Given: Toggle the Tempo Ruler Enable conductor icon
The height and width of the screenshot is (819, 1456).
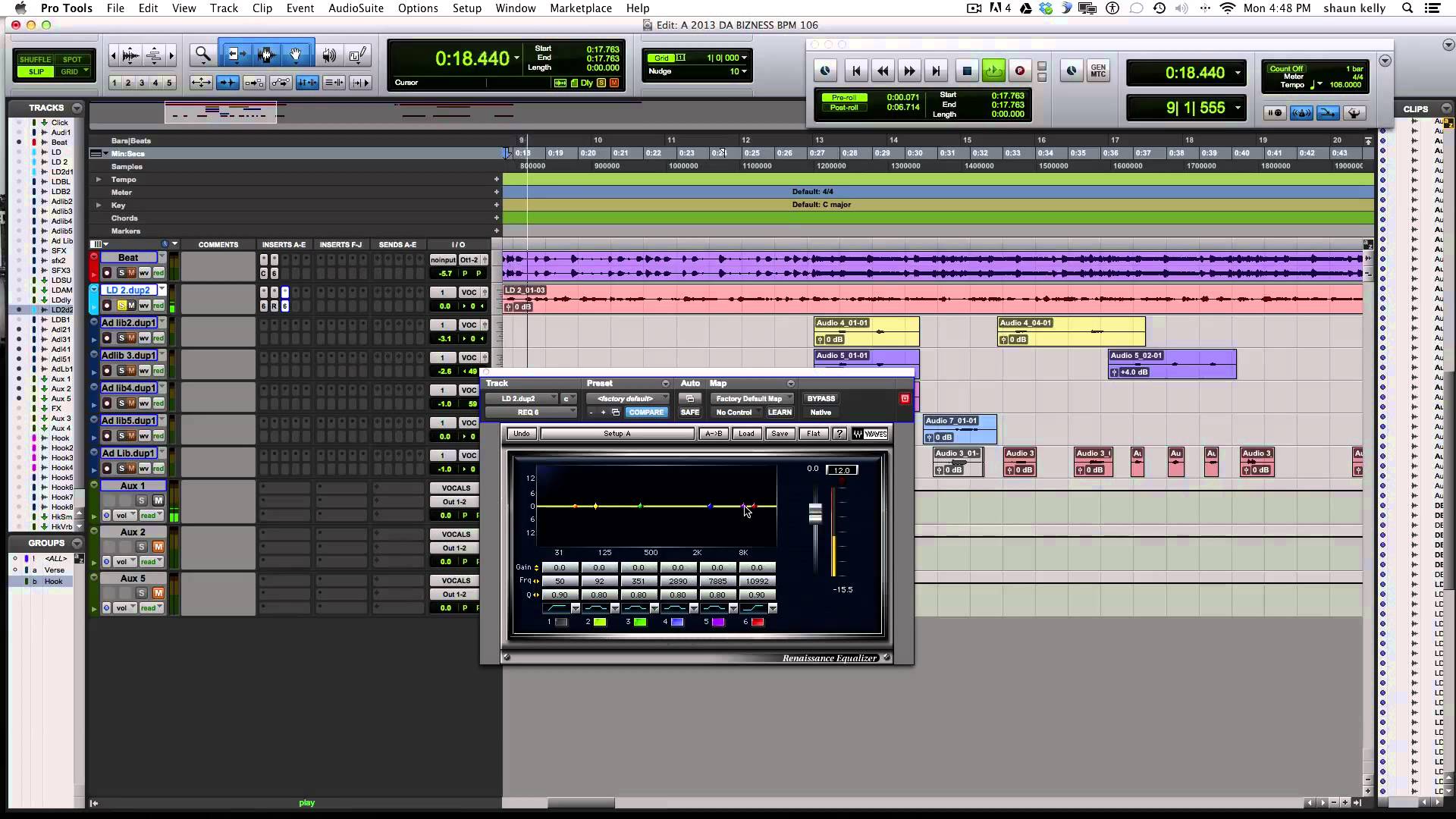Looking at the screenshot, I should pos(1354,113).
